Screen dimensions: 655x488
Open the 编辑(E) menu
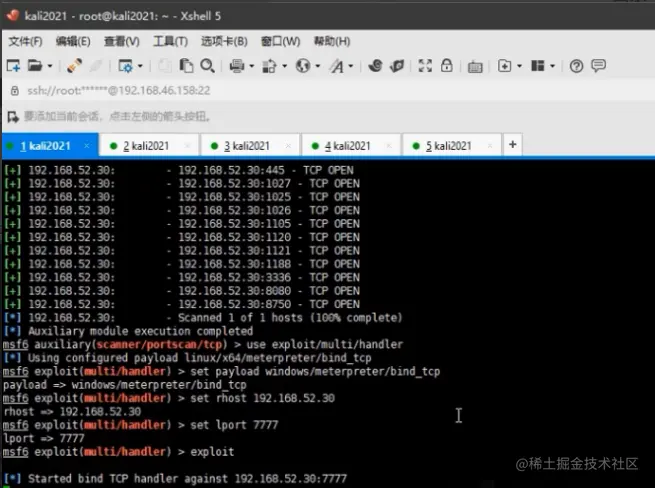(x=73, y=41)
